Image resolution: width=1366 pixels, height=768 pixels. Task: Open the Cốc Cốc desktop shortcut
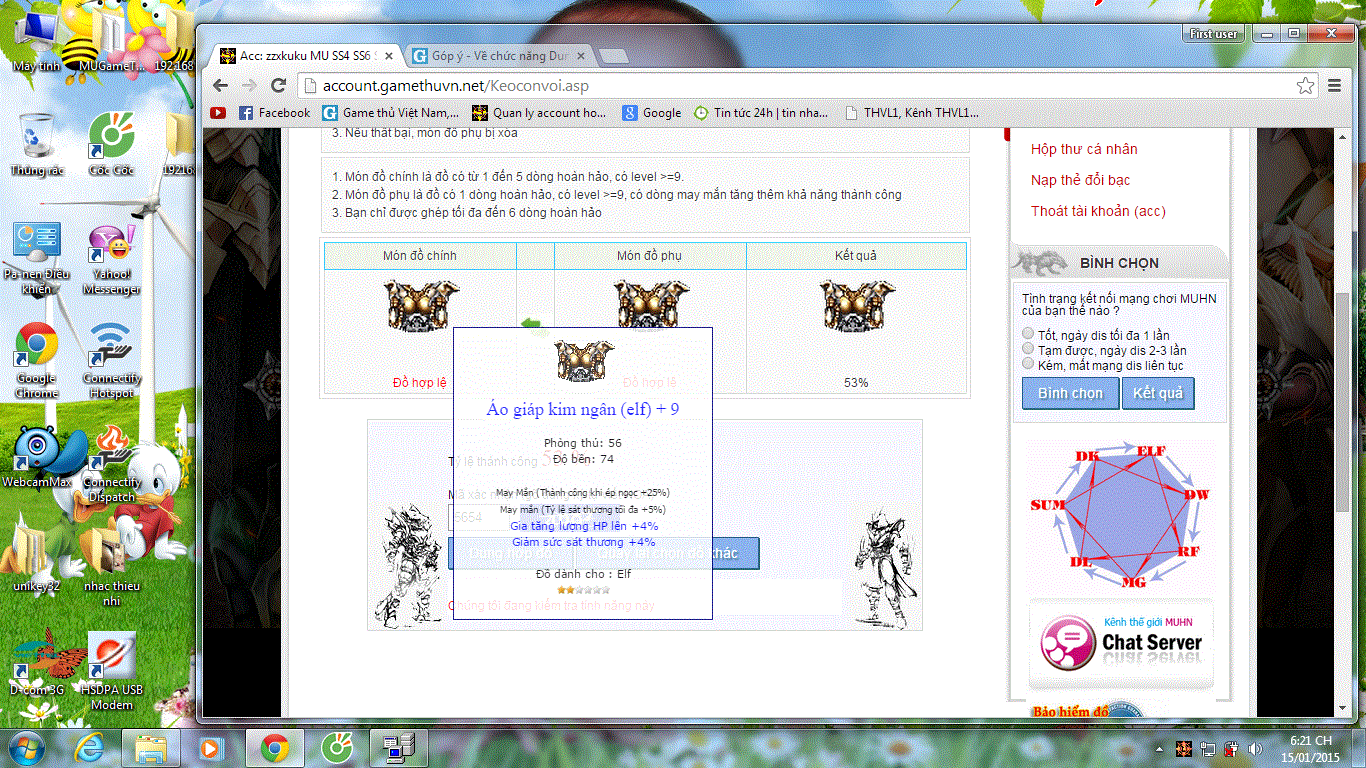coord(112,144)
